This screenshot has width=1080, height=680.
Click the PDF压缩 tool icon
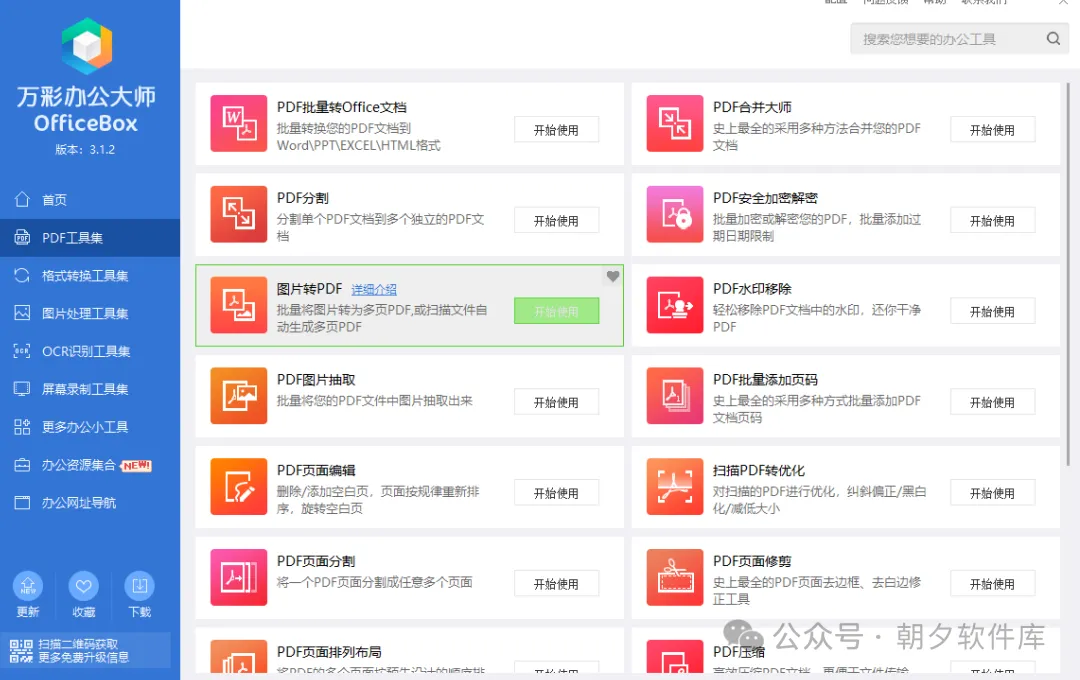point(674,657)
